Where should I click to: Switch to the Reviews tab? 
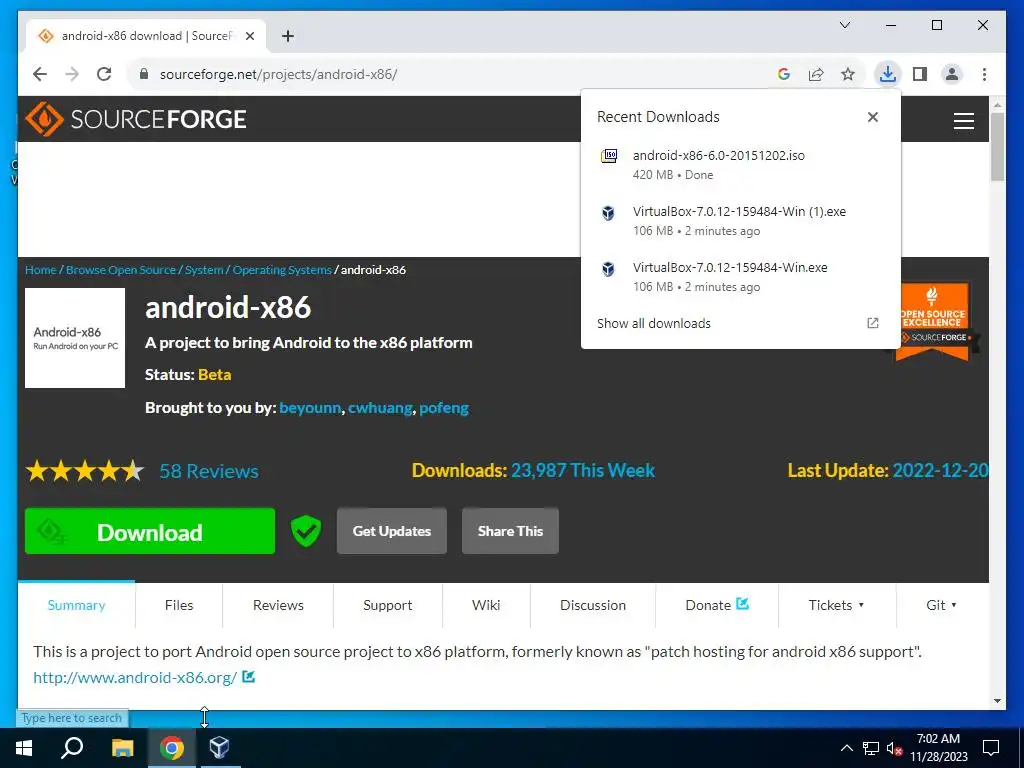[278, 605]
